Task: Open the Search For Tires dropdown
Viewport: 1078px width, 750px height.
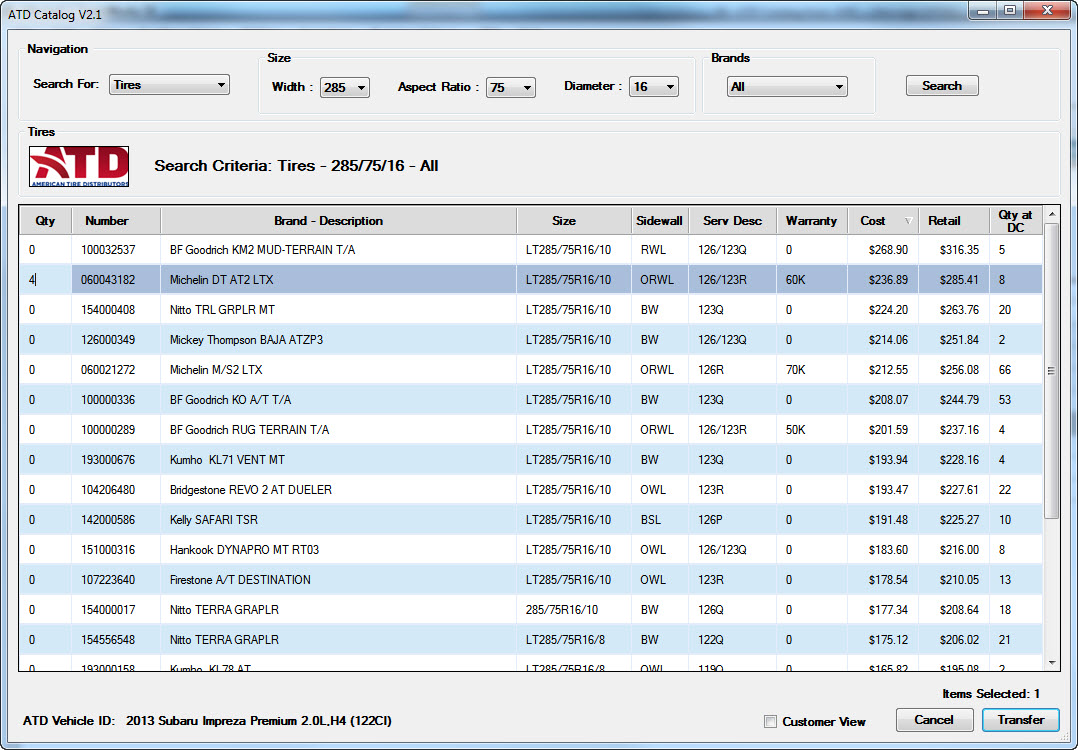Action: [169, 85]
